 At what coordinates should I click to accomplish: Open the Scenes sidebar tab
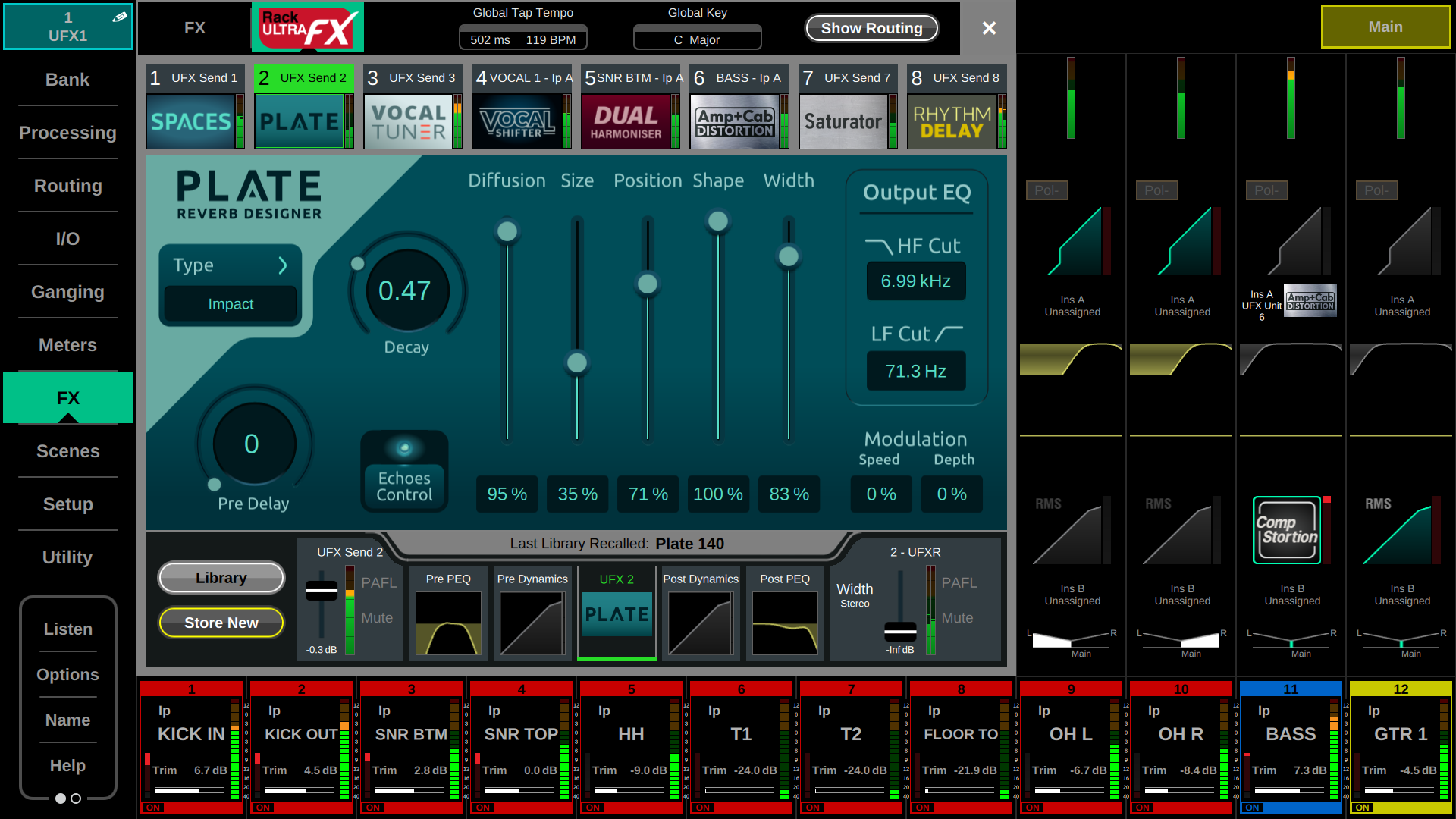click(67, 451)
